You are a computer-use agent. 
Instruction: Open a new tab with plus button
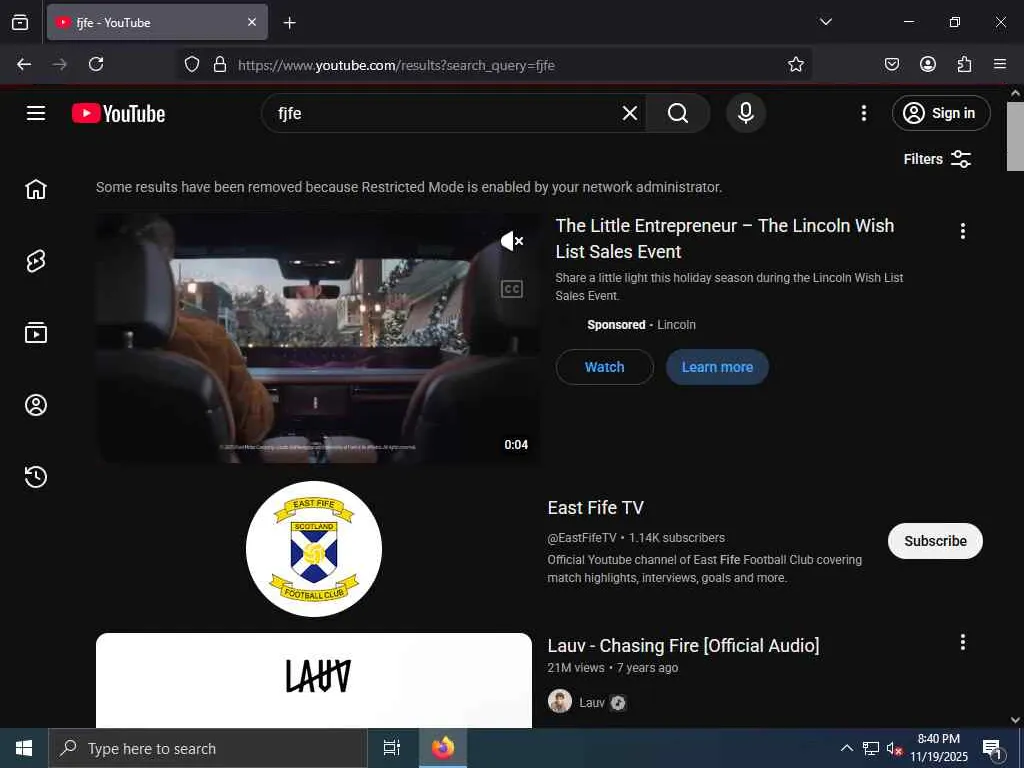tap(289, 23)
